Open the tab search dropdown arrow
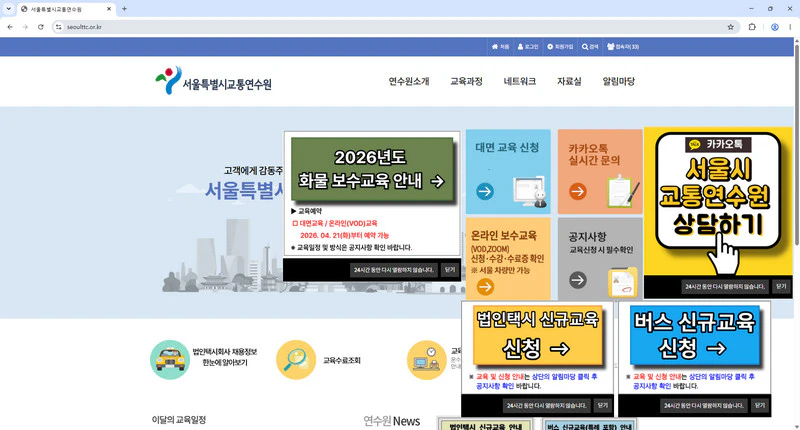The image size is (800, 430). [x=9, y=9]
